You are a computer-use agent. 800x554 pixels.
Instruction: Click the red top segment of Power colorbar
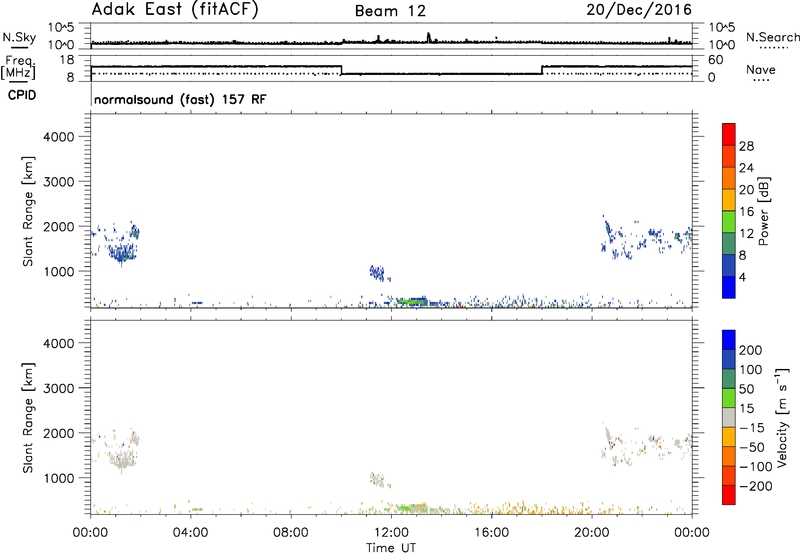pyautogui.click(x=729, y=134)
